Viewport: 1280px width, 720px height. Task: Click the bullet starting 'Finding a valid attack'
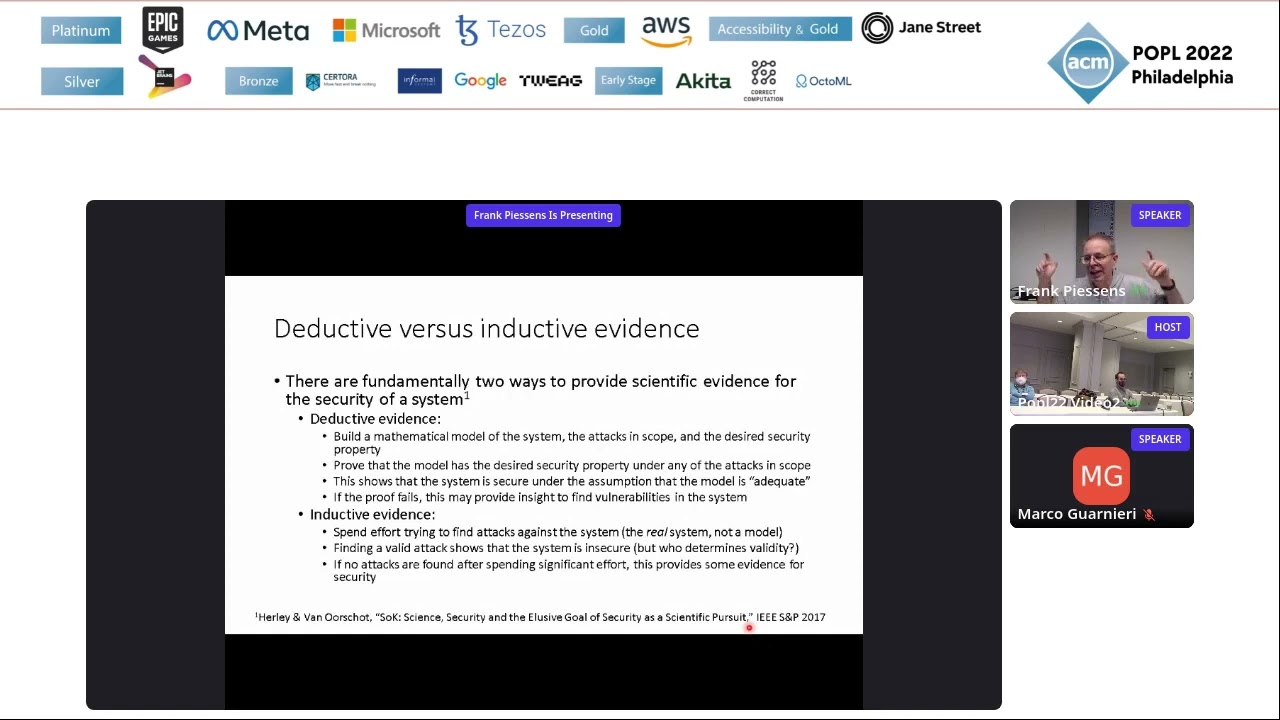click(x=566, y=548)
